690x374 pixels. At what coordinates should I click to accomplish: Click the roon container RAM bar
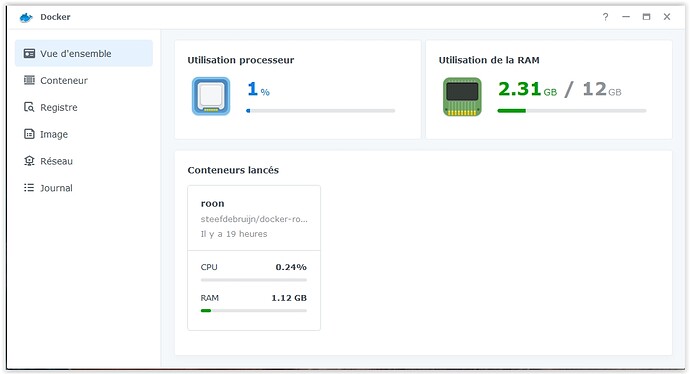point(253,311)
